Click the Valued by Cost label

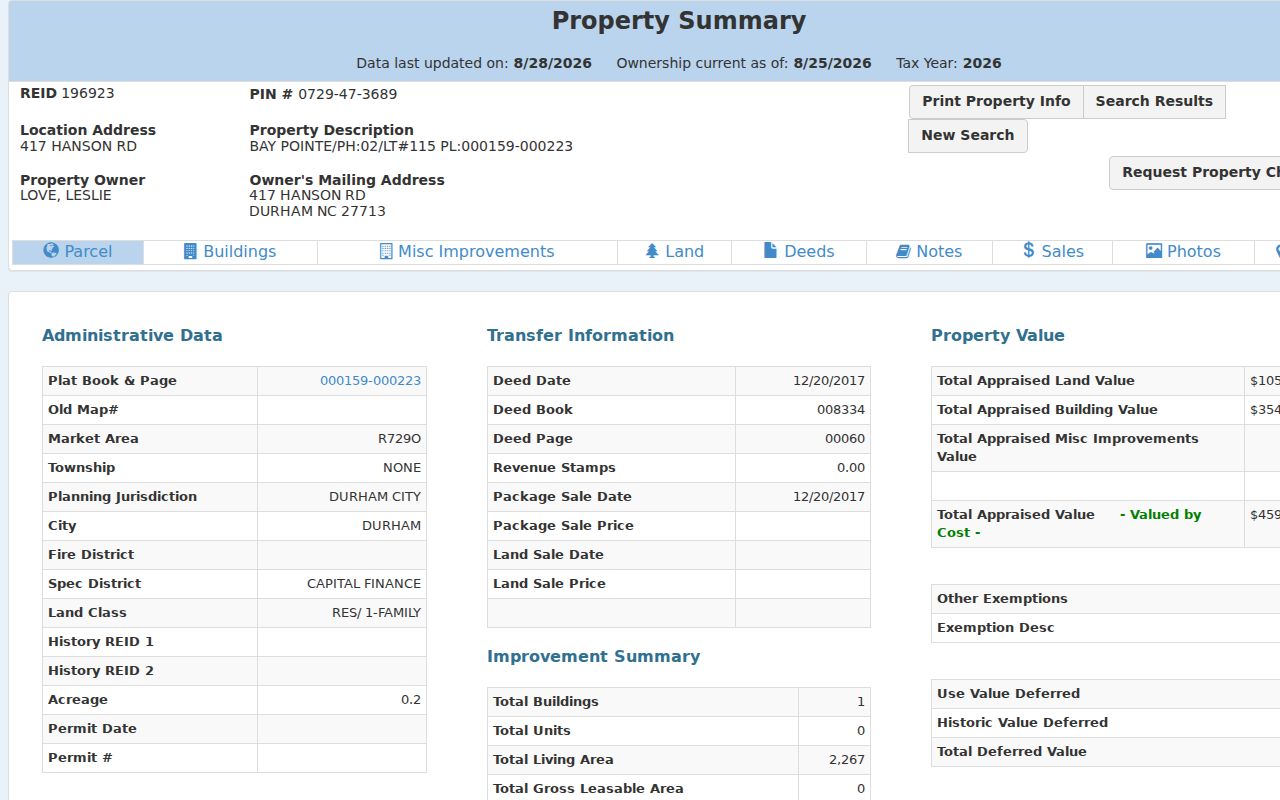pos(1069,524)
